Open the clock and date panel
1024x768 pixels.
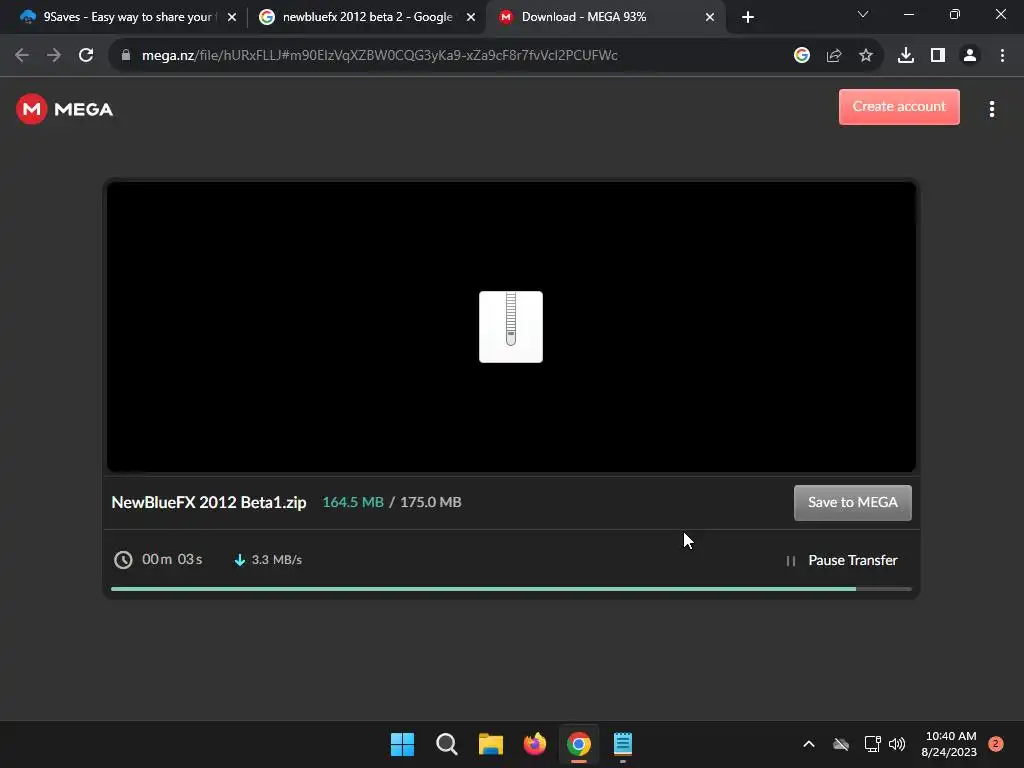point(949,744)
